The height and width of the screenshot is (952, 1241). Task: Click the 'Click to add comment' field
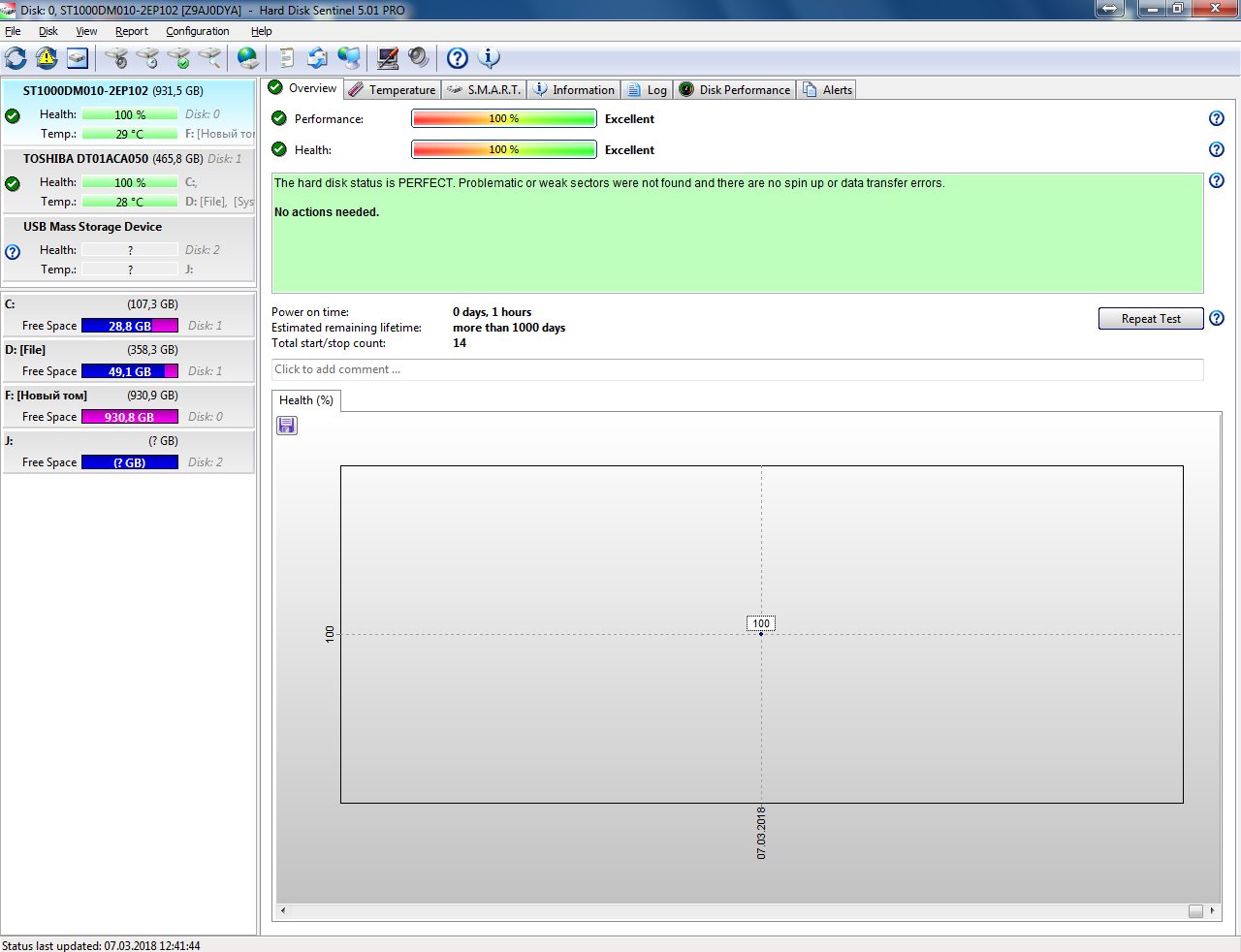coord(737,369)
